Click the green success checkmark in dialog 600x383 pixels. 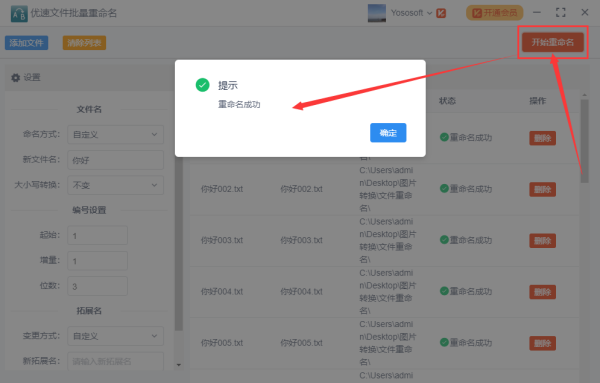coord(202,85)
